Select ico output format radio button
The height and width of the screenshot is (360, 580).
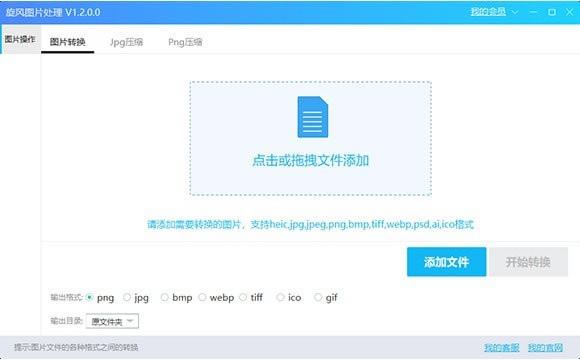pyautogui.click(x=280, y=297)
